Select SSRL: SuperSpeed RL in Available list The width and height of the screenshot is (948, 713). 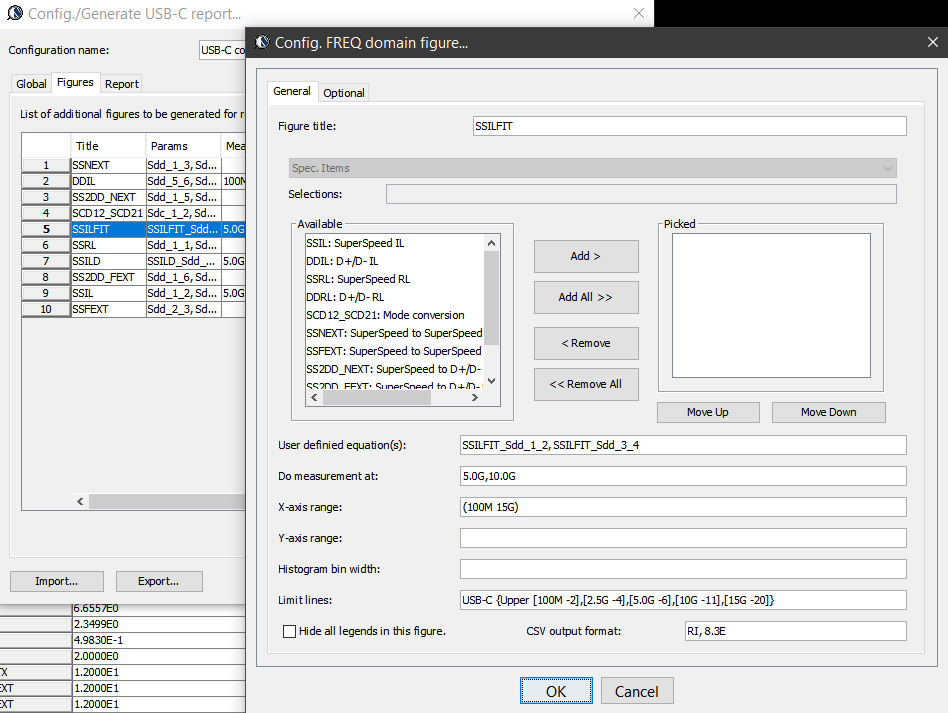357,279
